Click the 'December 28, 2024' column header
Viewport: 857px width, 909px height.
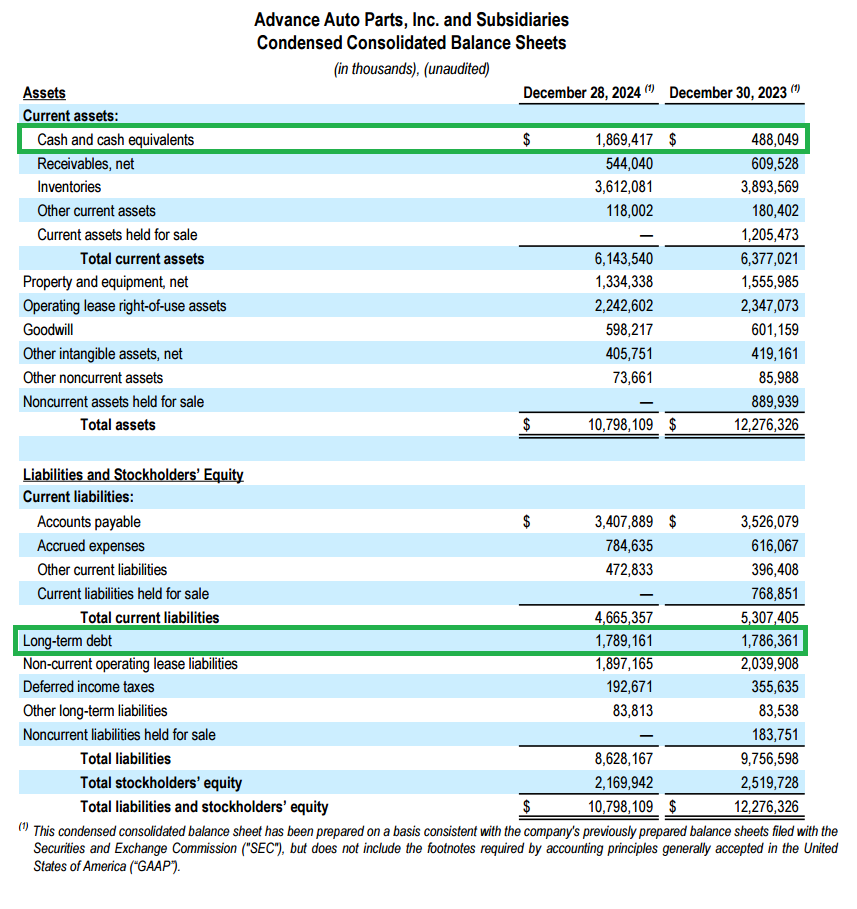(582, 93)
